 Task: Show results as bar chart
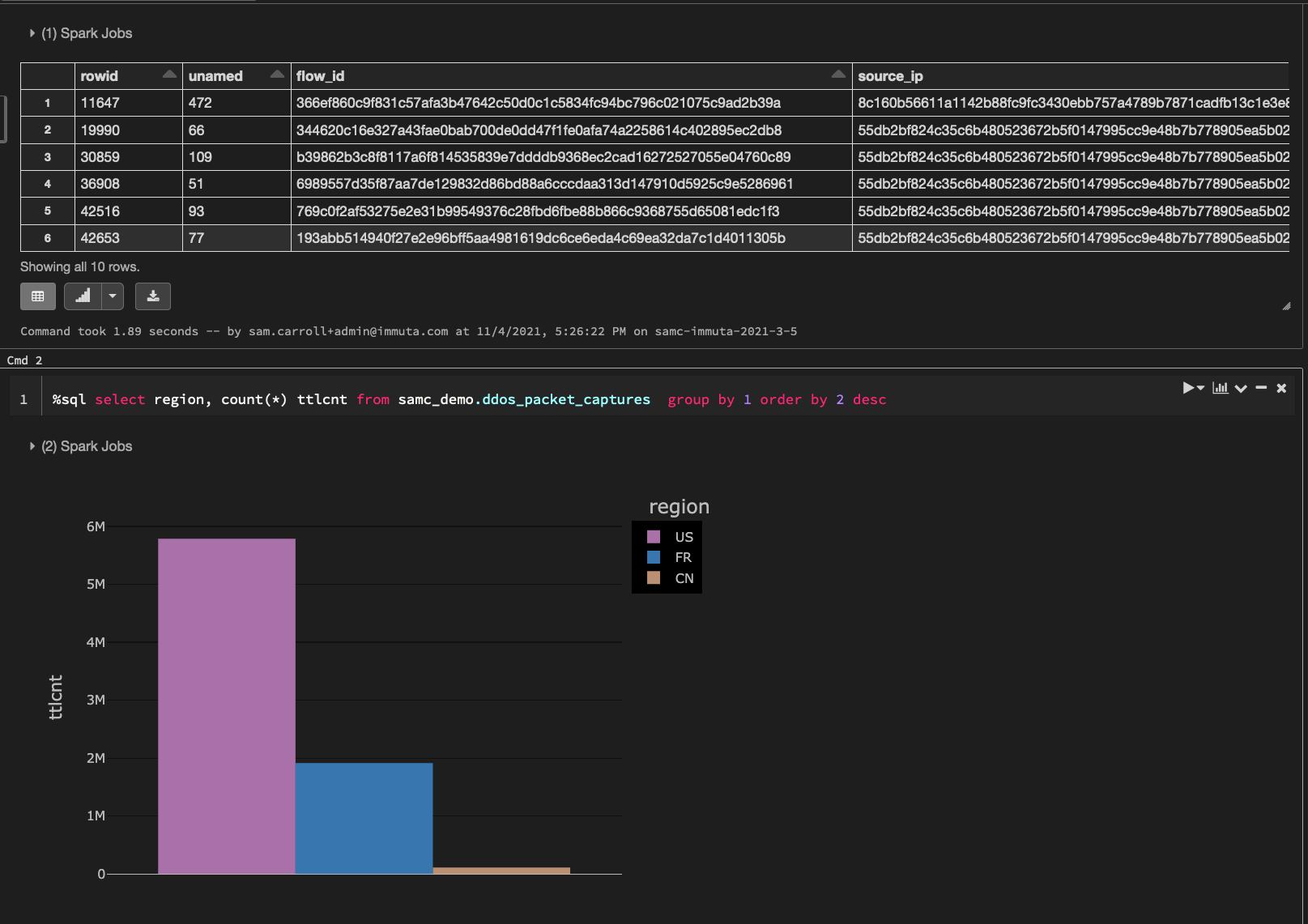83,296
